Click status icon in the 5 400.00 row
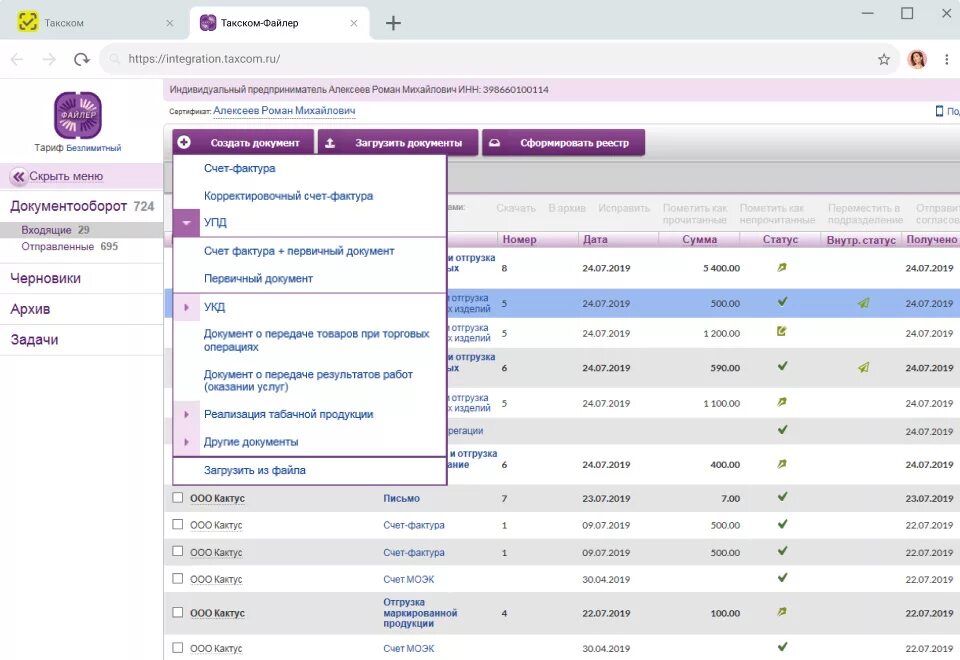This screenshot has width=960, height=660. pos(781,268)
